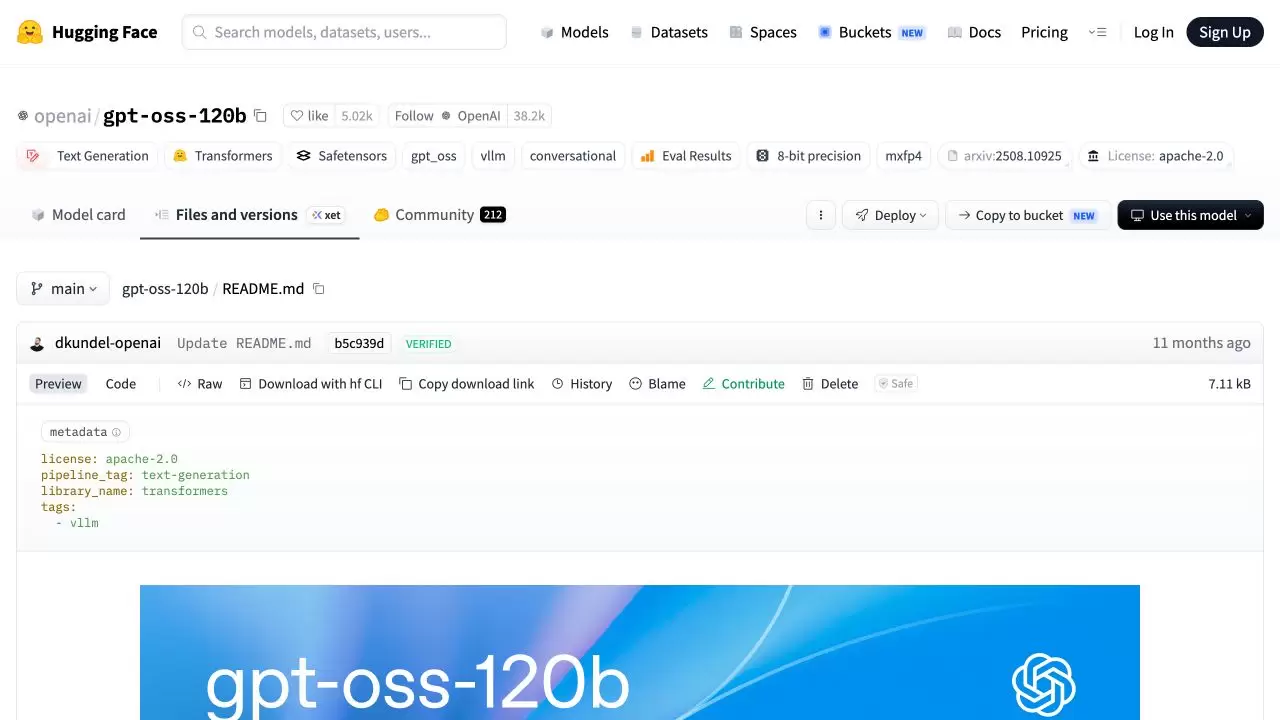This screenshot has height=720, width=1280.
Task: Copy the README.md file path icon
Action: point(319,289)
